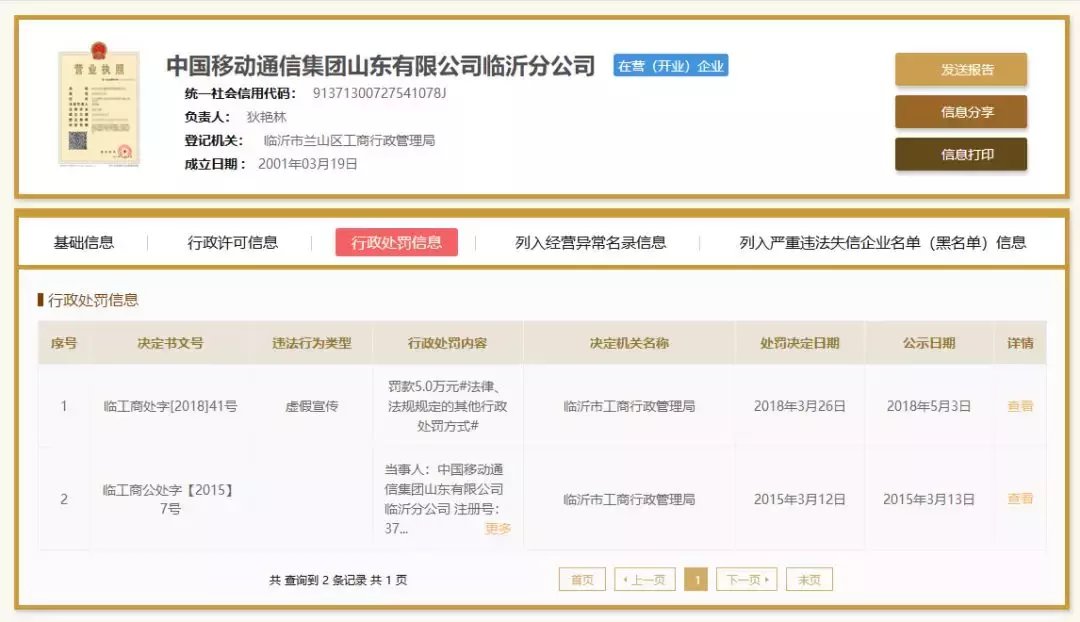Click the publication date 2015年3月13日
1080x622 pixels.
tap(929, 499)
